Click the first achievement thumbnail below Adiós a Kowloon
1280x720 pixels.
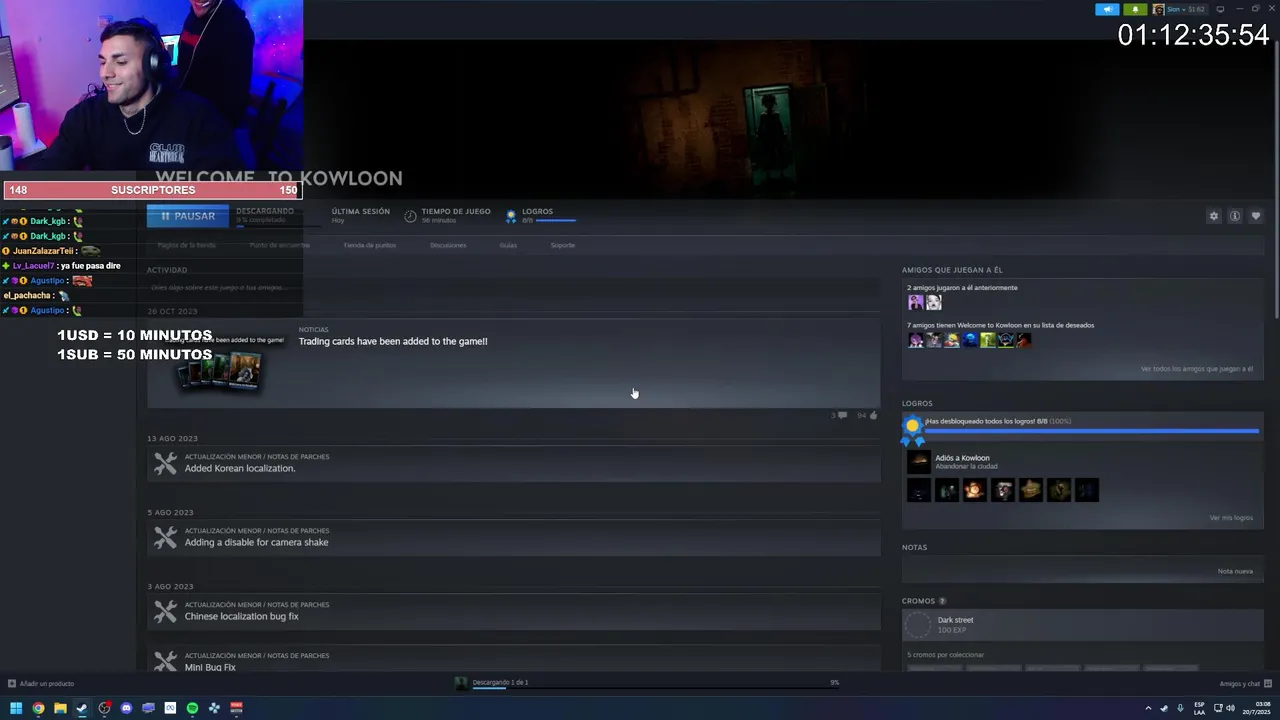click(918, 490)
